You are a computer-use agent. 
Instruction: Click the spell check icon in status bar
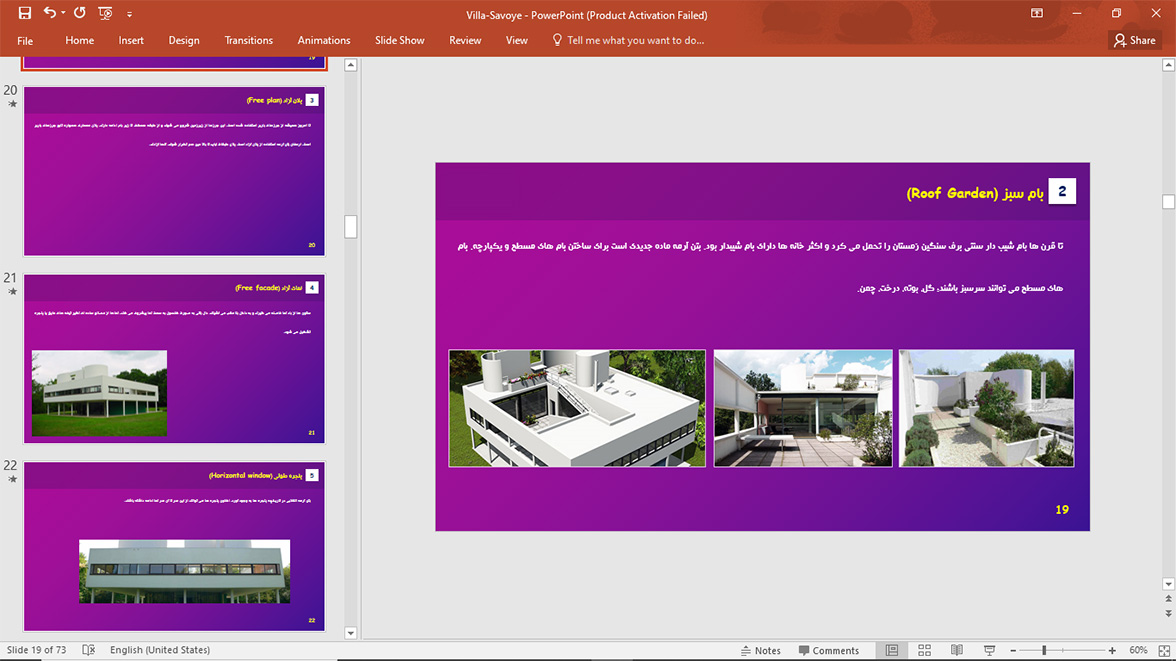click(x=88, y=650)
